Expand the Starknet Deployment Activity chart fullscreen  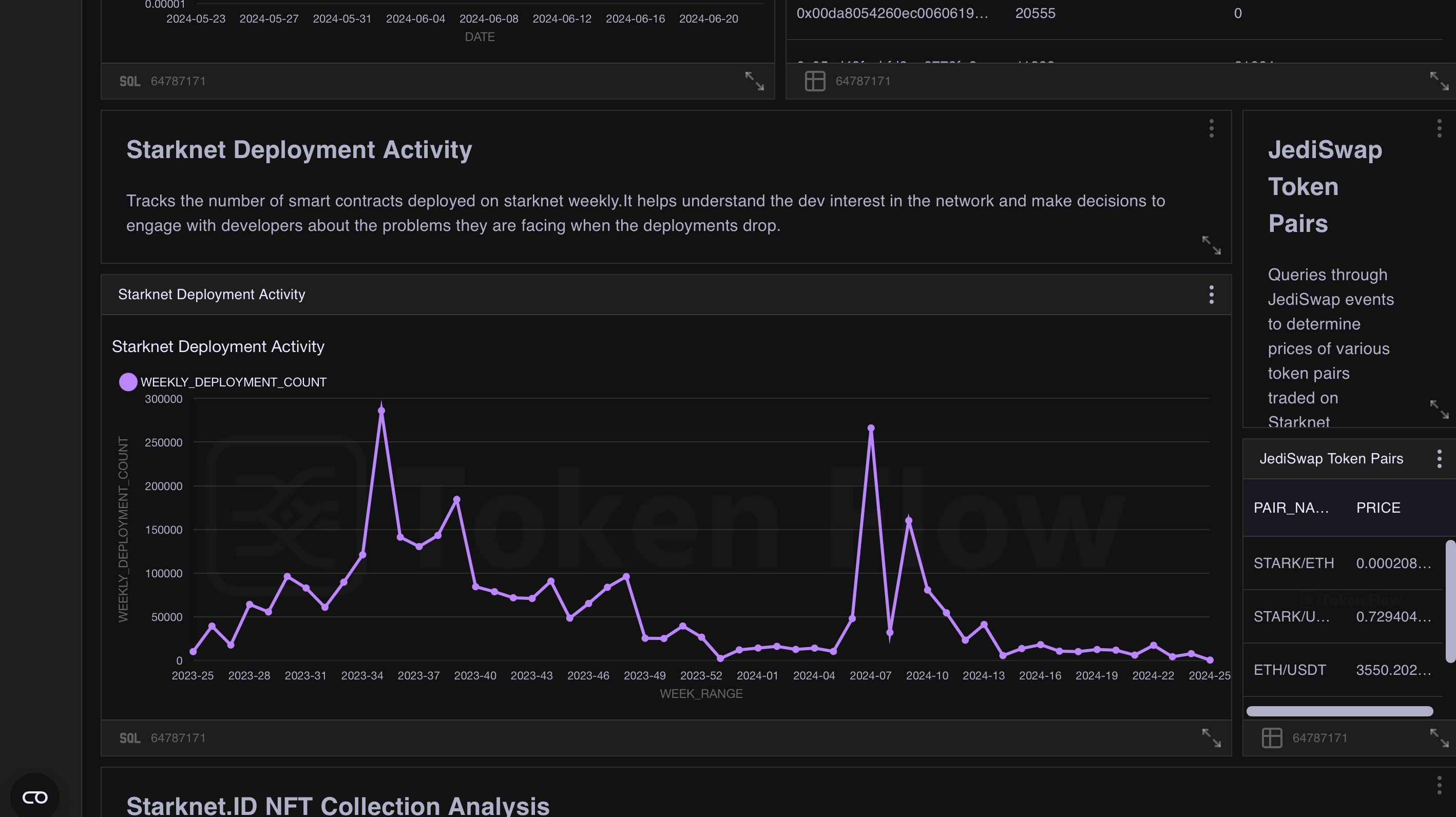tap(1211, 737)
